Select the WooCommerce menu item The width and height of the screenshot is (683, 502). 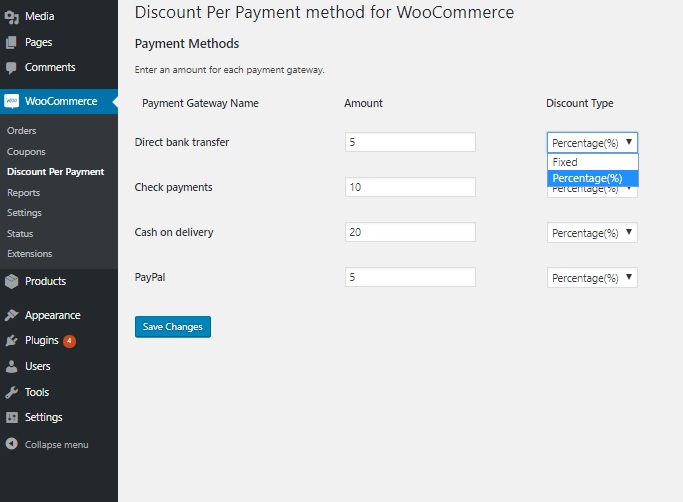[x=61, y=101]
